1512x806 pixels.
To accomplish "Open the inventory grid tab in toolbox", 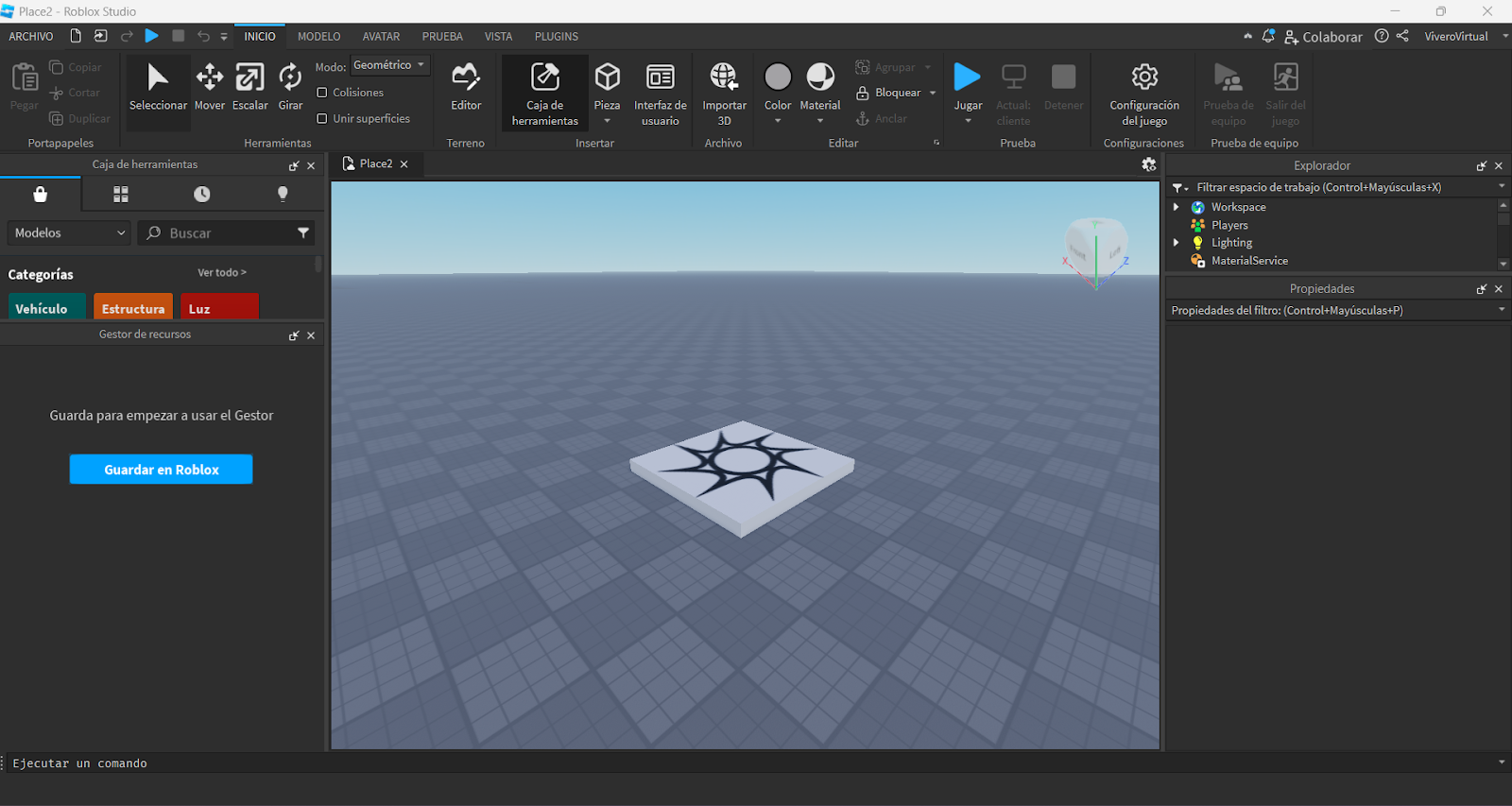I will [121, 194].
